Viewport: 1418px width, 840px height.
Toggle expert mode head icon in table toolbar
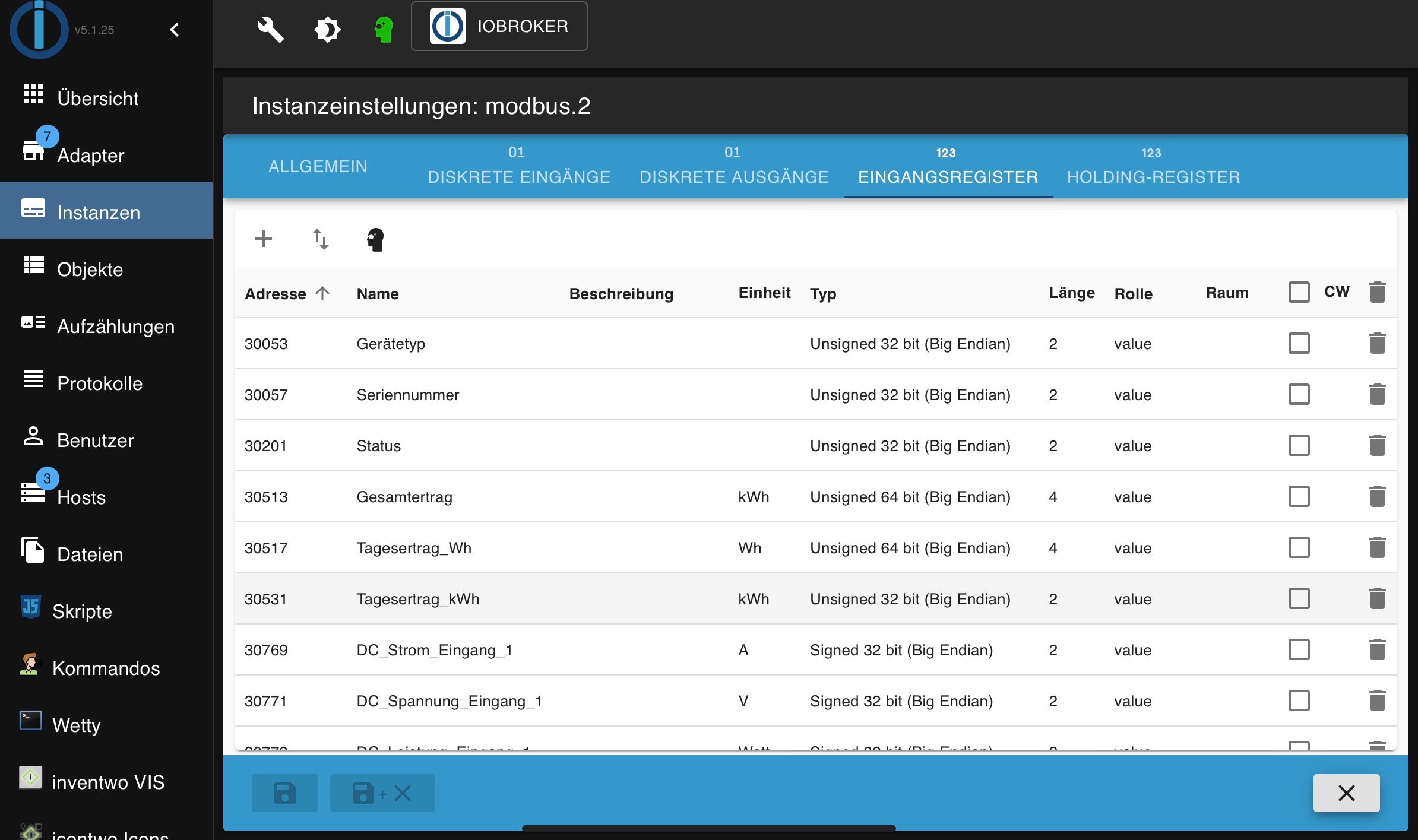click(x=375, y=240)
